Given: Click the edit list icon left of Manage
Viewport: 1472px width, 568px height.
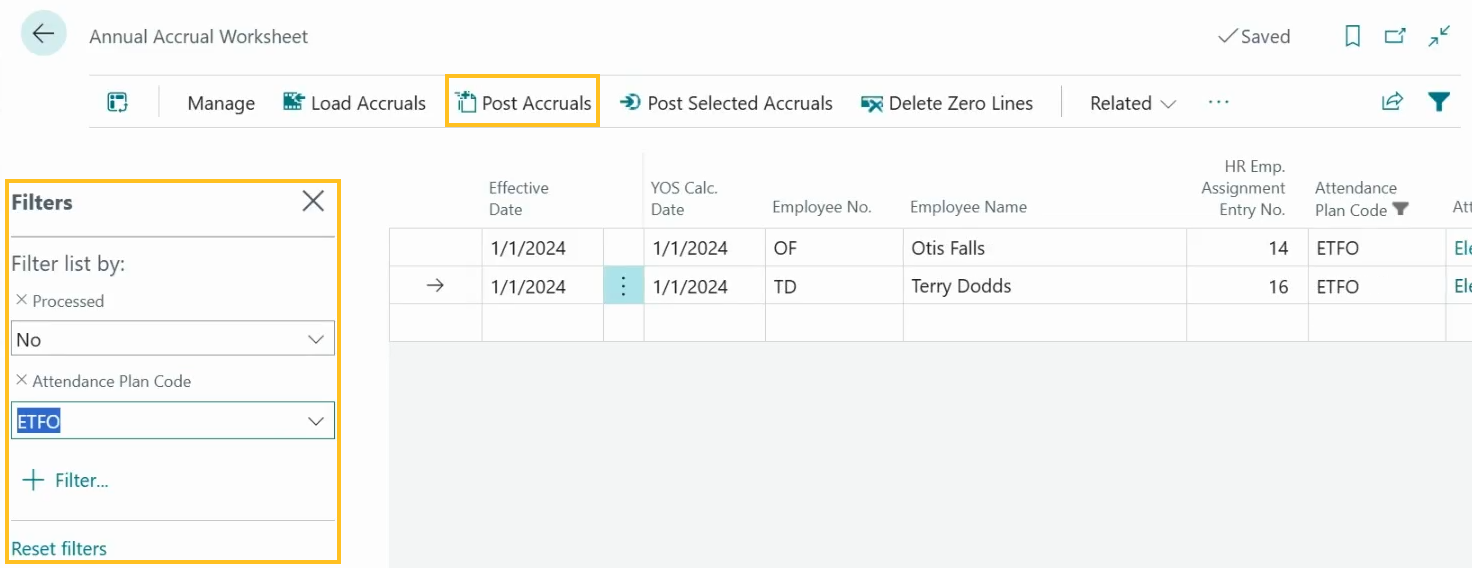Looking at the screenshot, I should pos(118,102).
